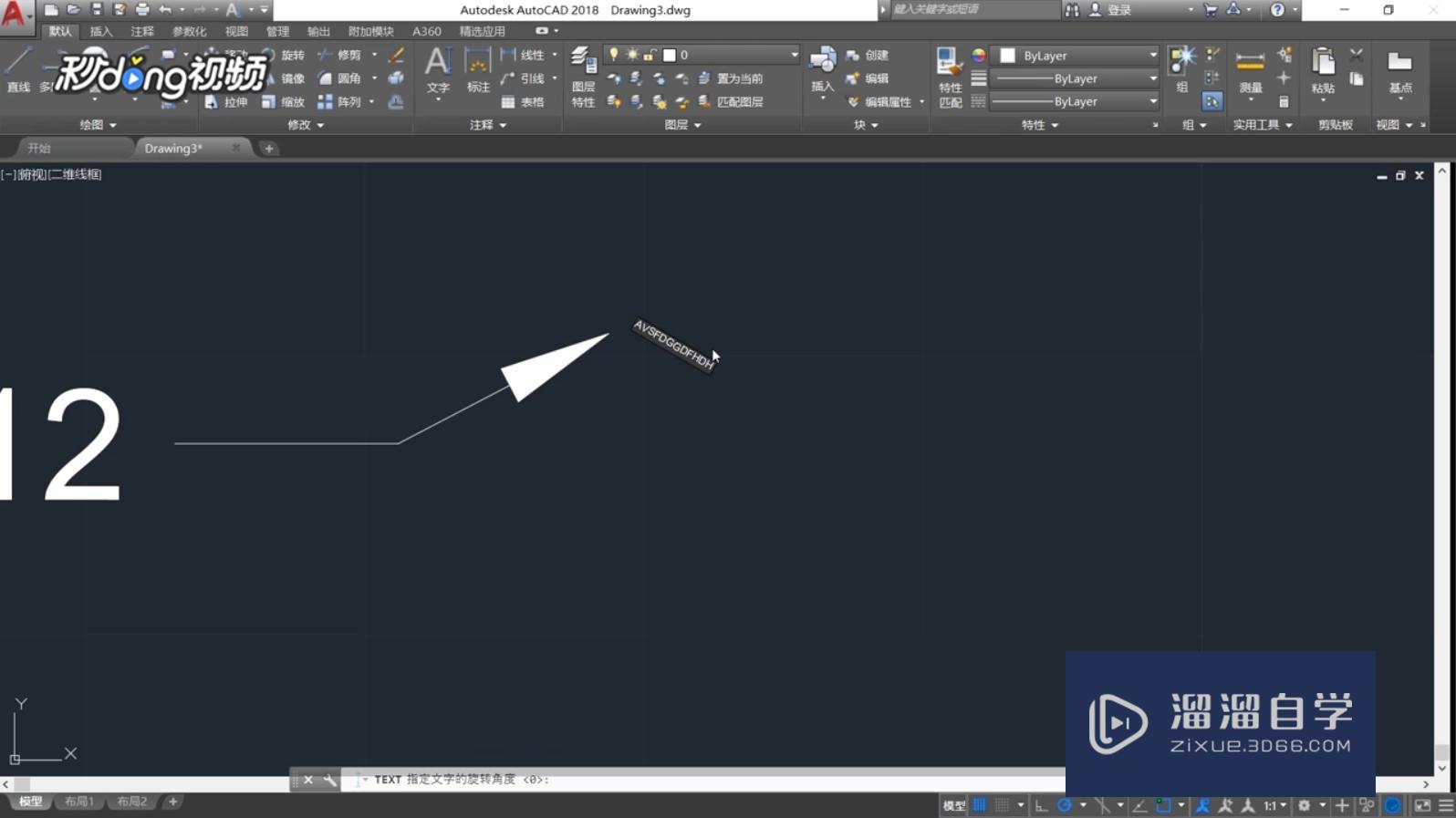1456x818 pixels.
Task: Click the Leader (引线) tool
Action: pos(523,78)
